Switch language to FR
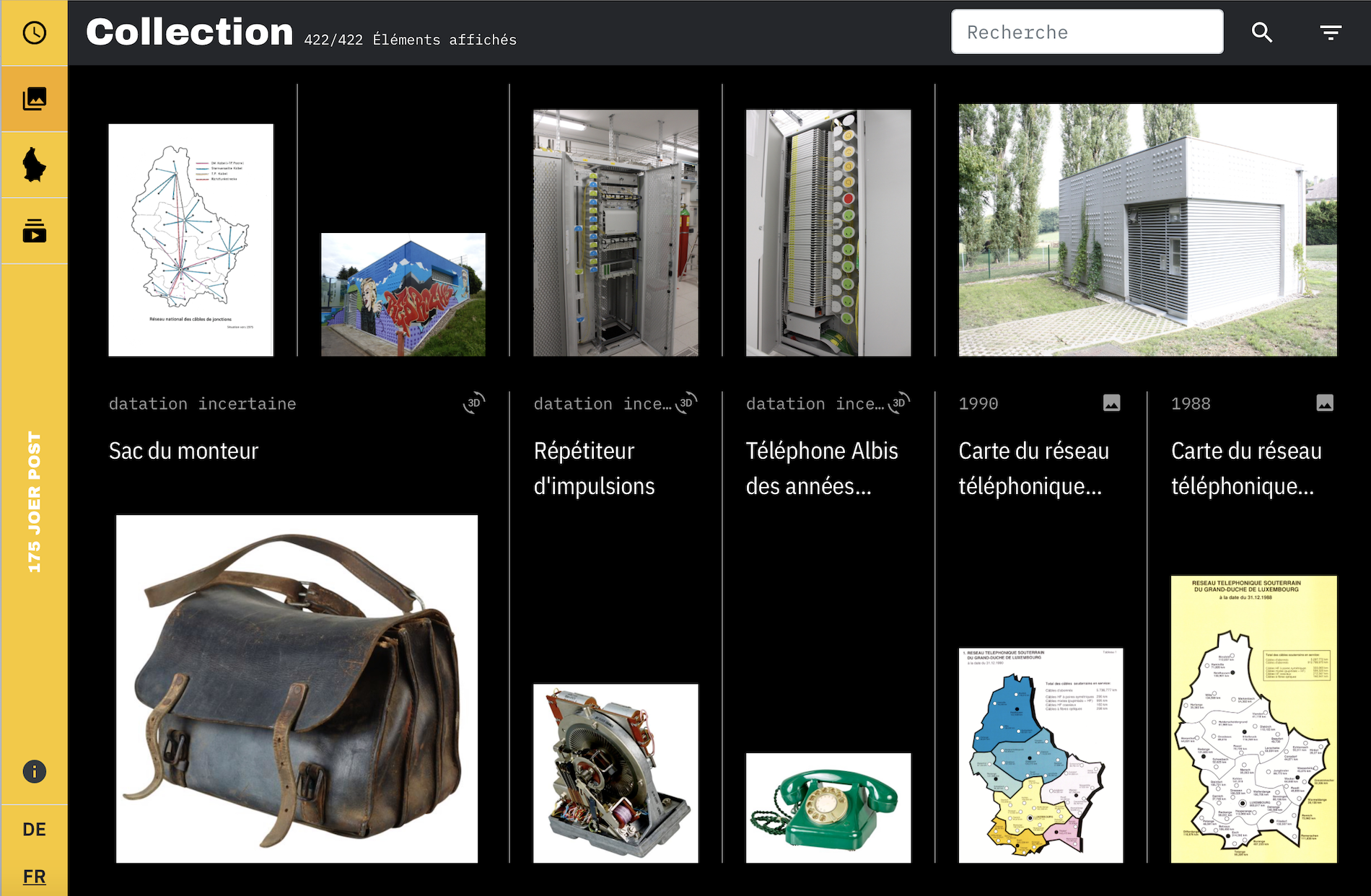The height and width of the screenshot is (896, 1371). point(34,877)
